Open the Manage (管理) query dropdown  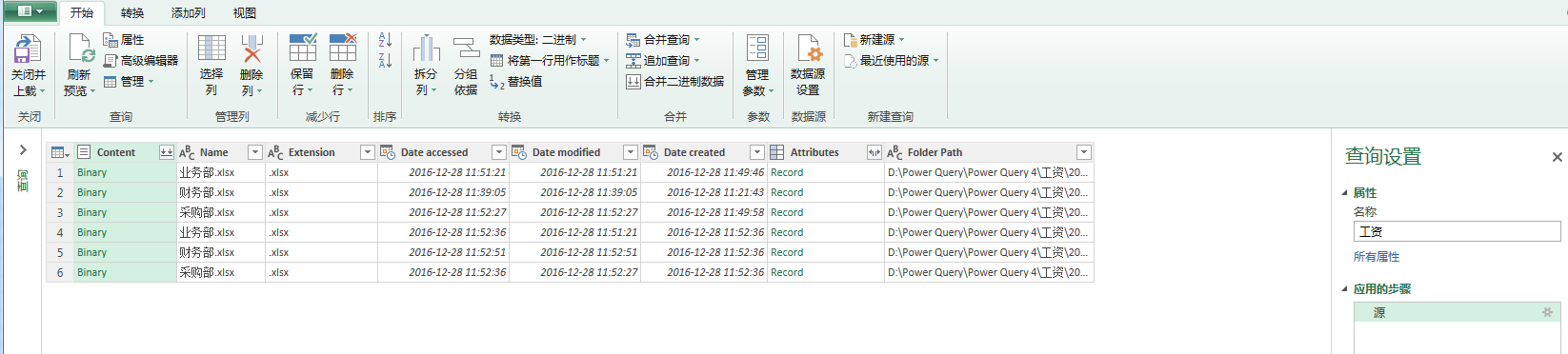point(129,81)
